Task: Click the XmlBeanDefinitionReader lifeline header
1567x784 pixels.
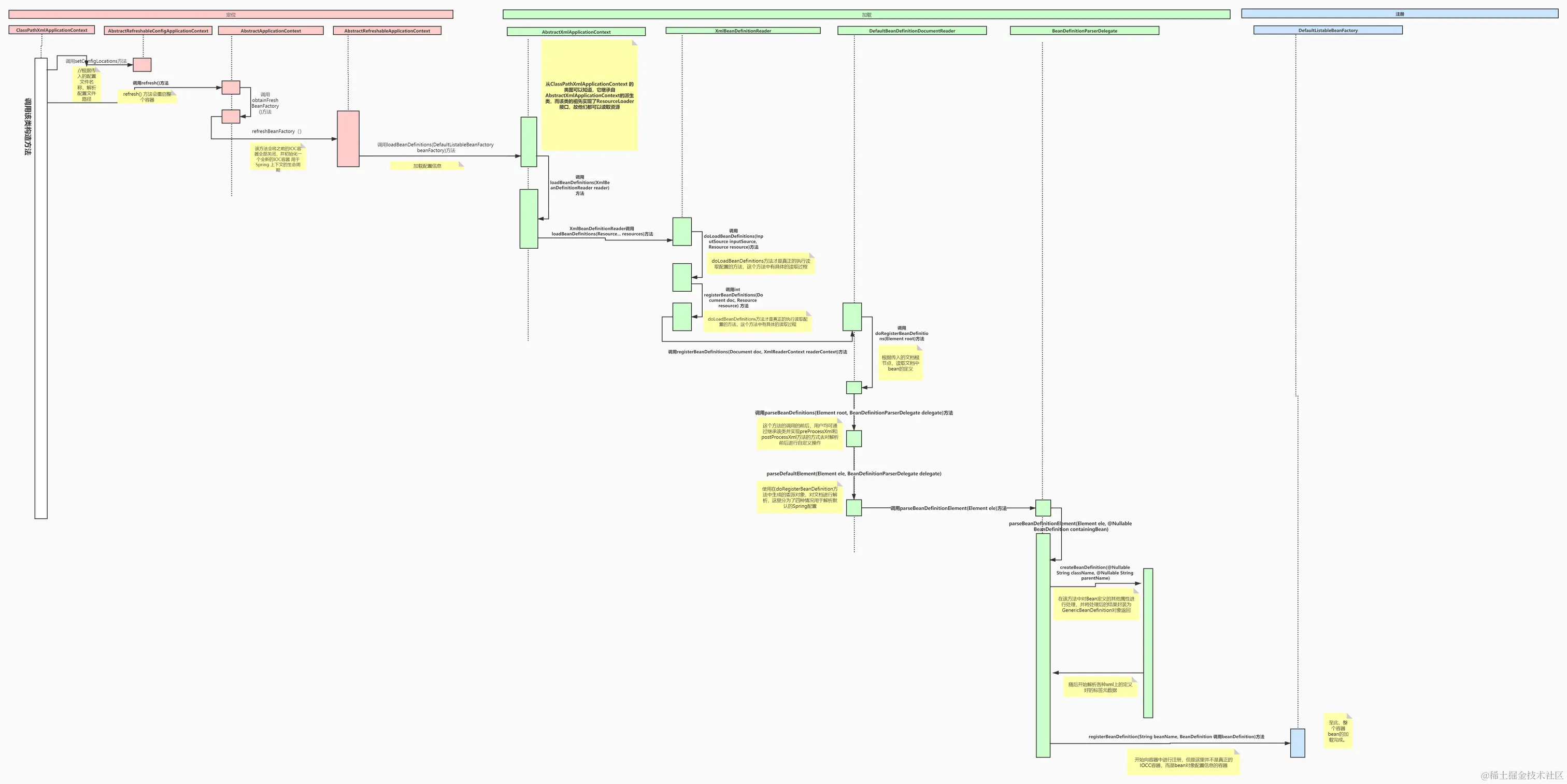Action: tap(743, 31)
